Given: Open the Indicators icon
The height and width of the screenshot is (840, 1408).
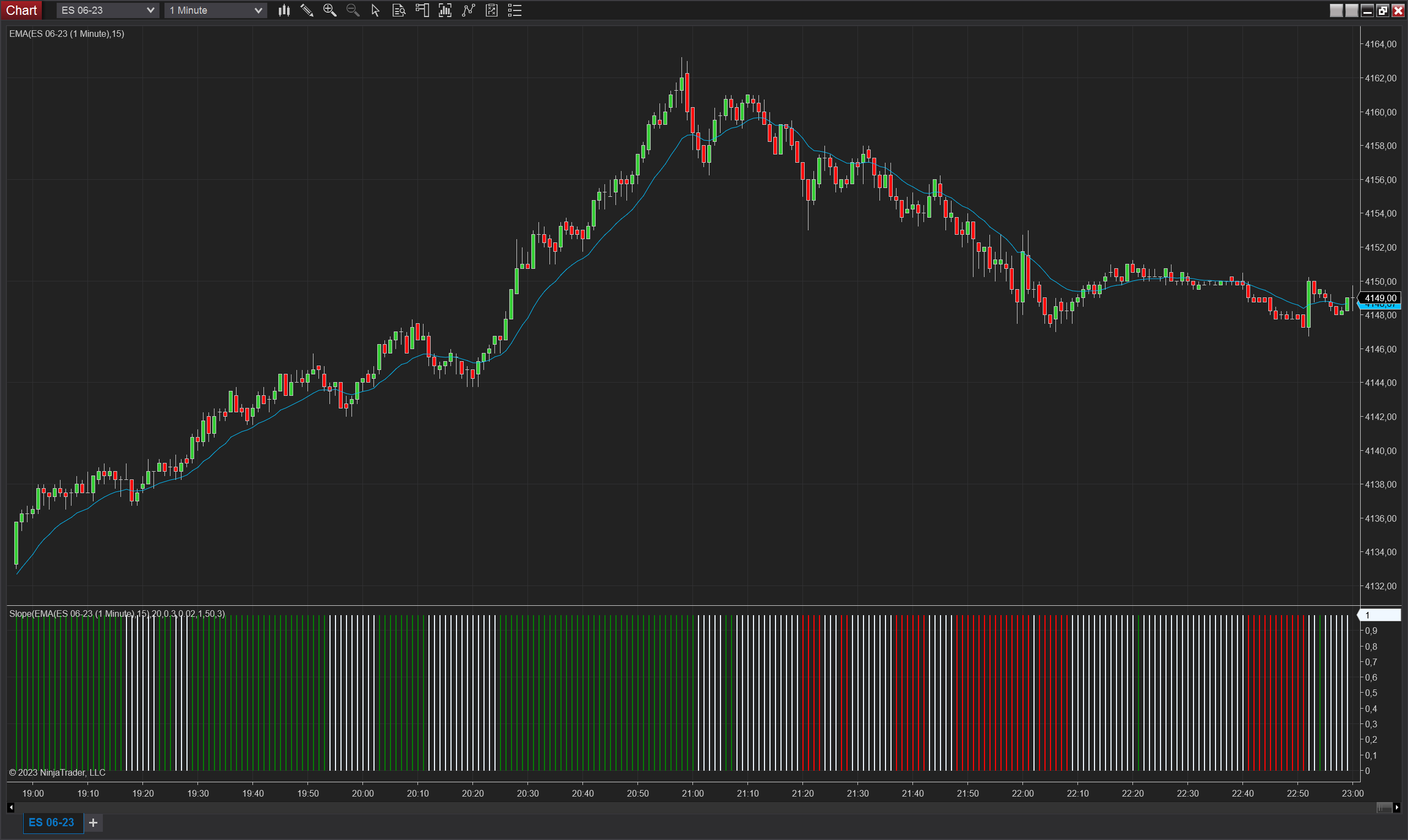Looking at the screenshot, I should click(x=468, y=10).
